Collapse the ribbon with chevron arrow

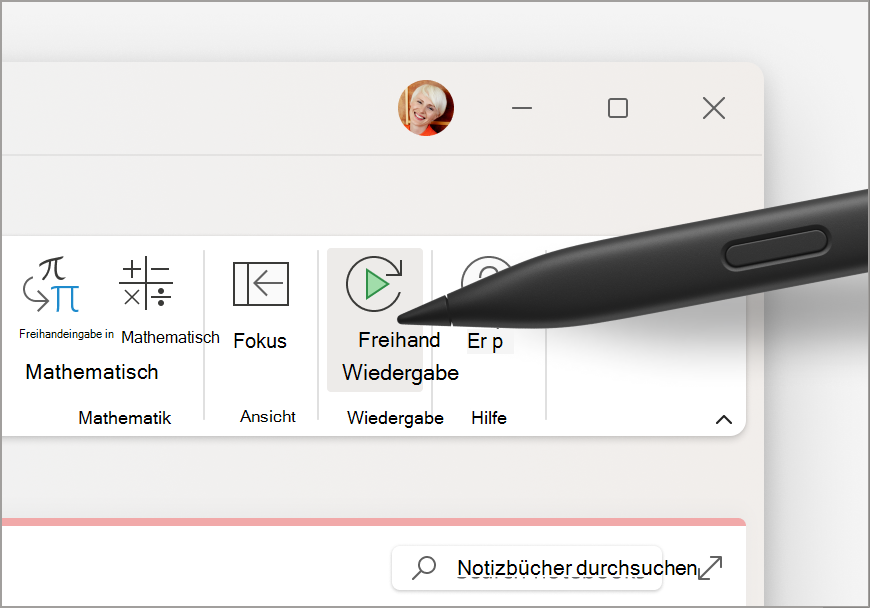(x=724, y=419)
